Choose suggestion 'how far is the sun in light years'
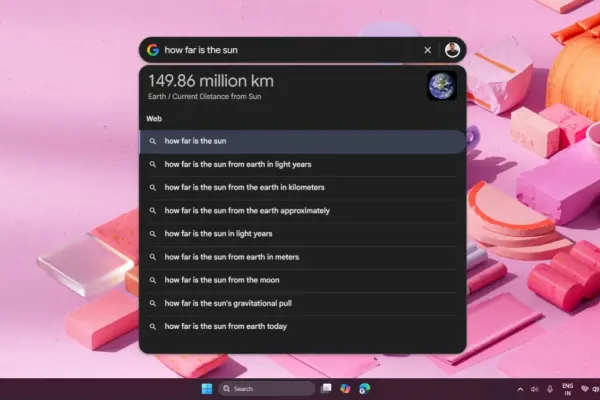This screenshot has height=400, width=600. pyautogui.click(x=302, y=234)
